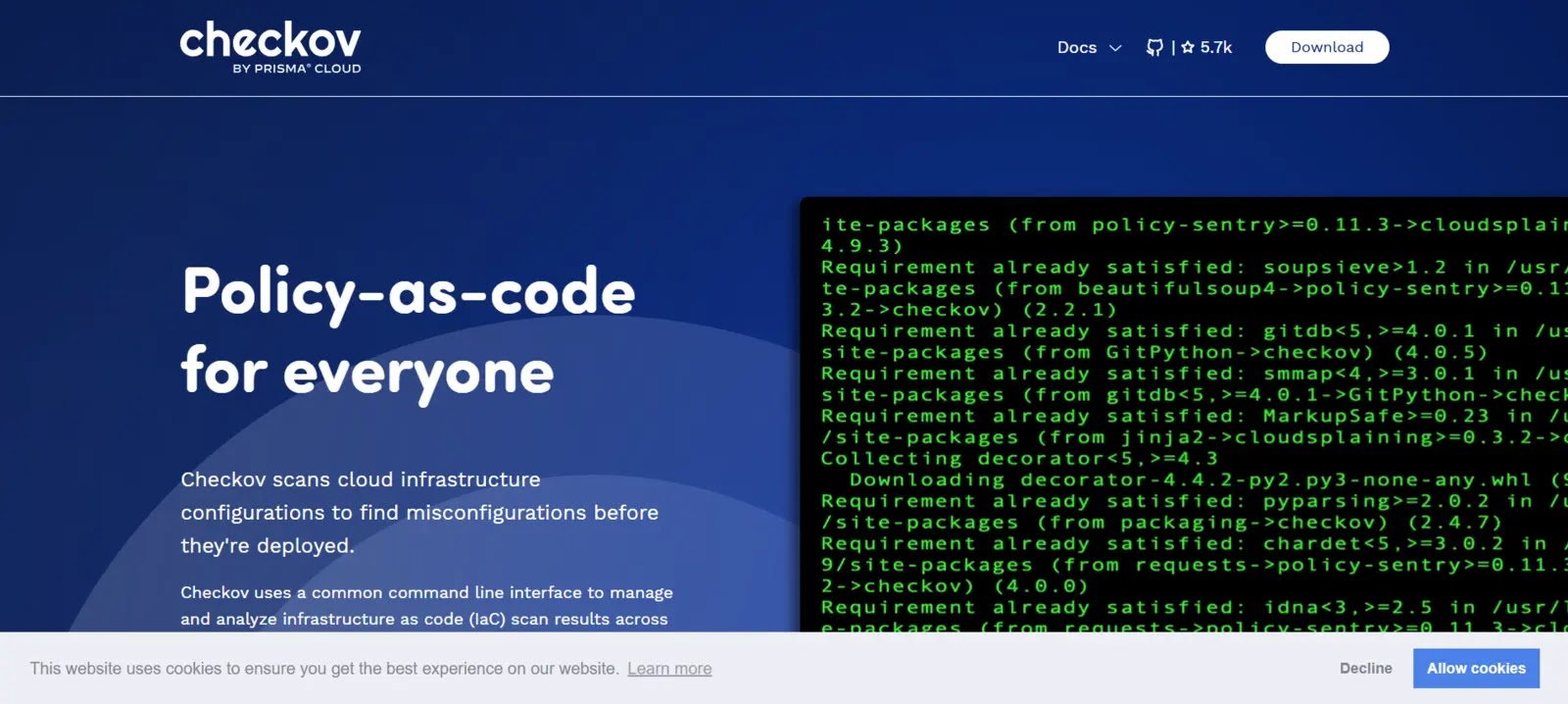Expand the Docs dropdown chevron
Image resolution: width=1568 pixels, height=704 pixels.
1115,47
